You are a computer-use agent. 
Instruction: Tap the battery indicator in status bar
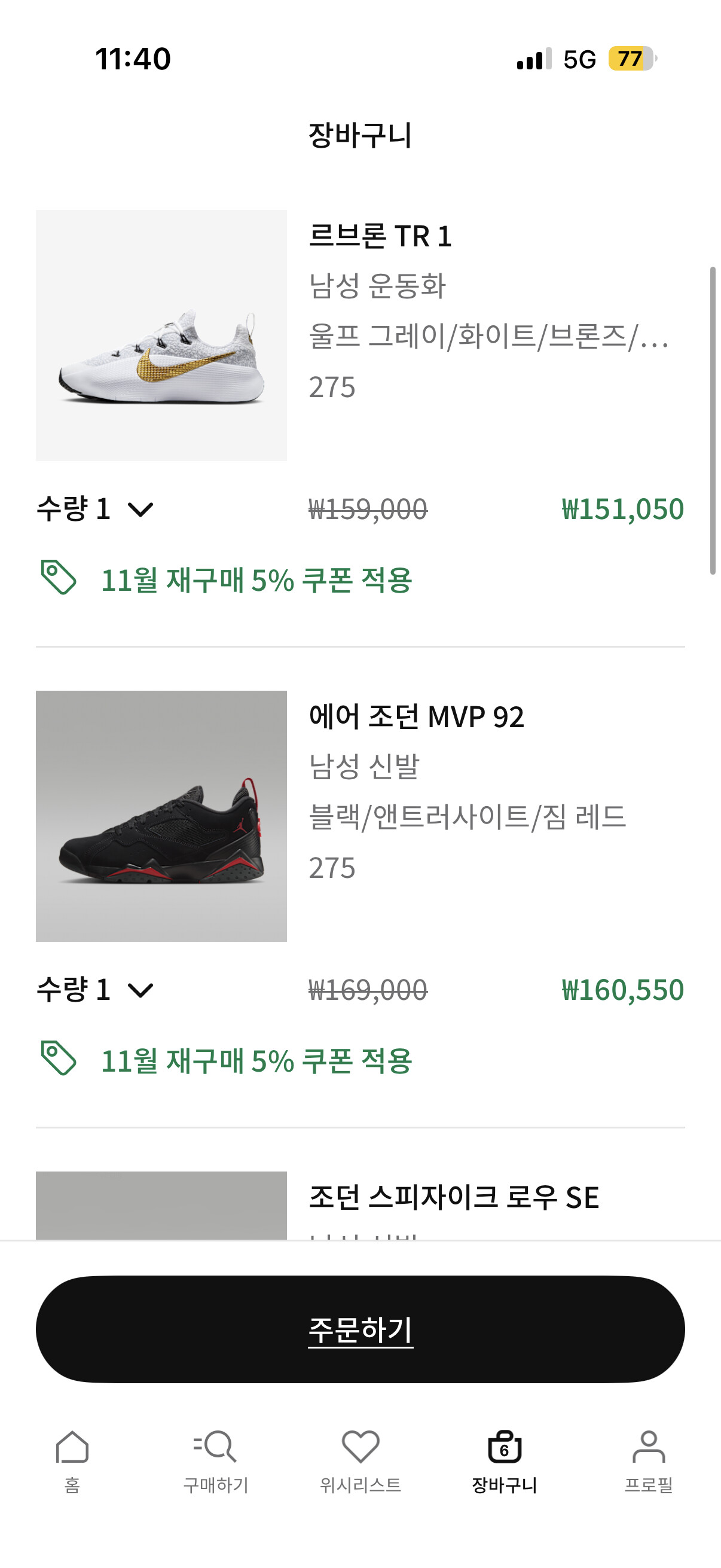631,59
